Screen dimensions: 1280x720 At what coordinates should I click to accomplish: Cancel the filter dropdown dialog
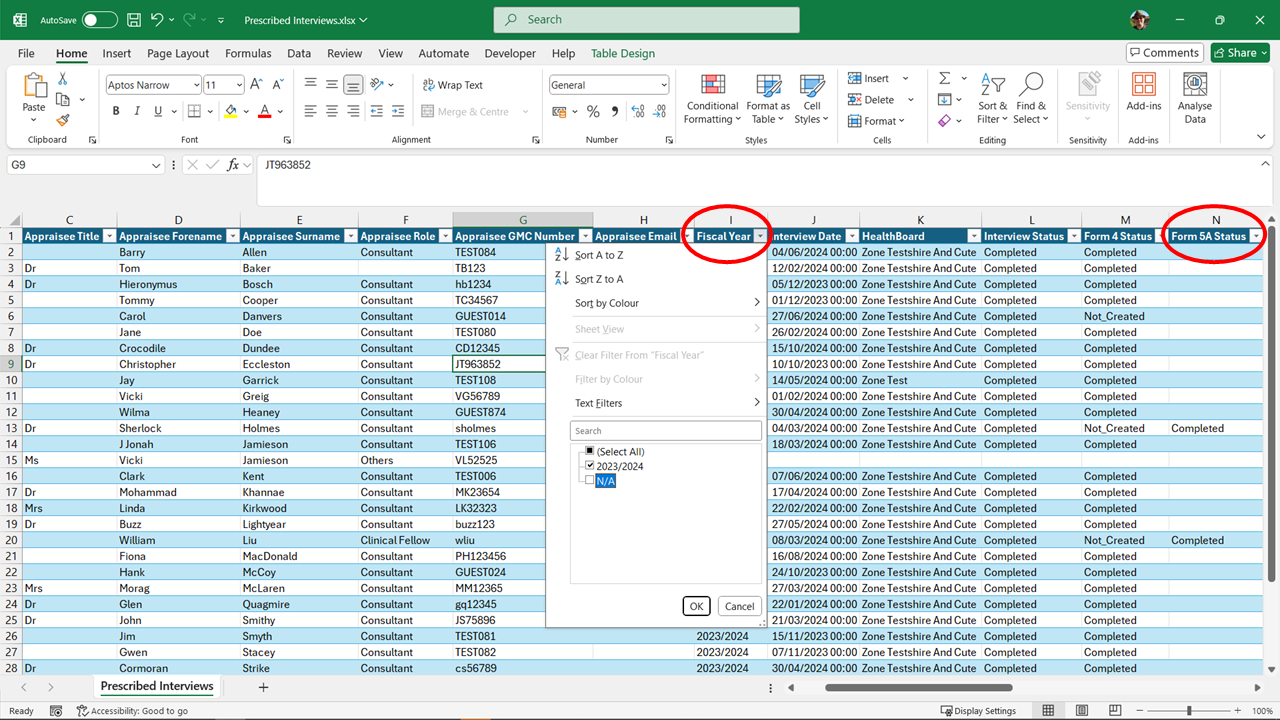click(739, 606)
